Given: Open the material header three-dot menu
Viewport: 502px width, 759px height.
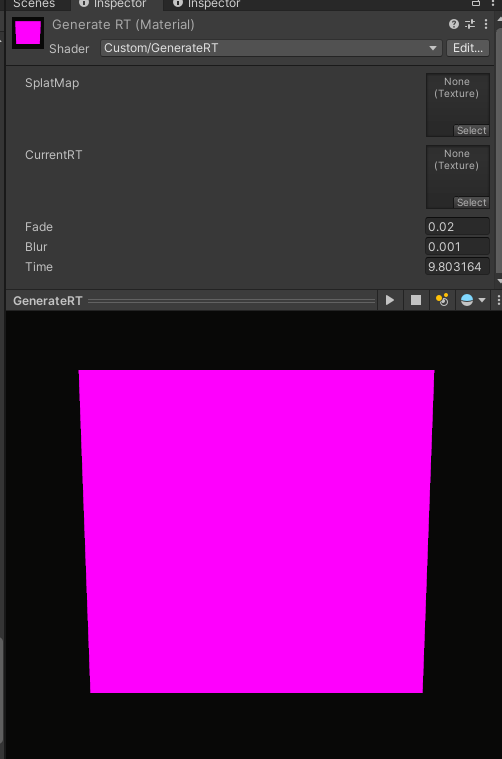Looking at the screenshot, I should pyautogui.click(x=486, y=24).
